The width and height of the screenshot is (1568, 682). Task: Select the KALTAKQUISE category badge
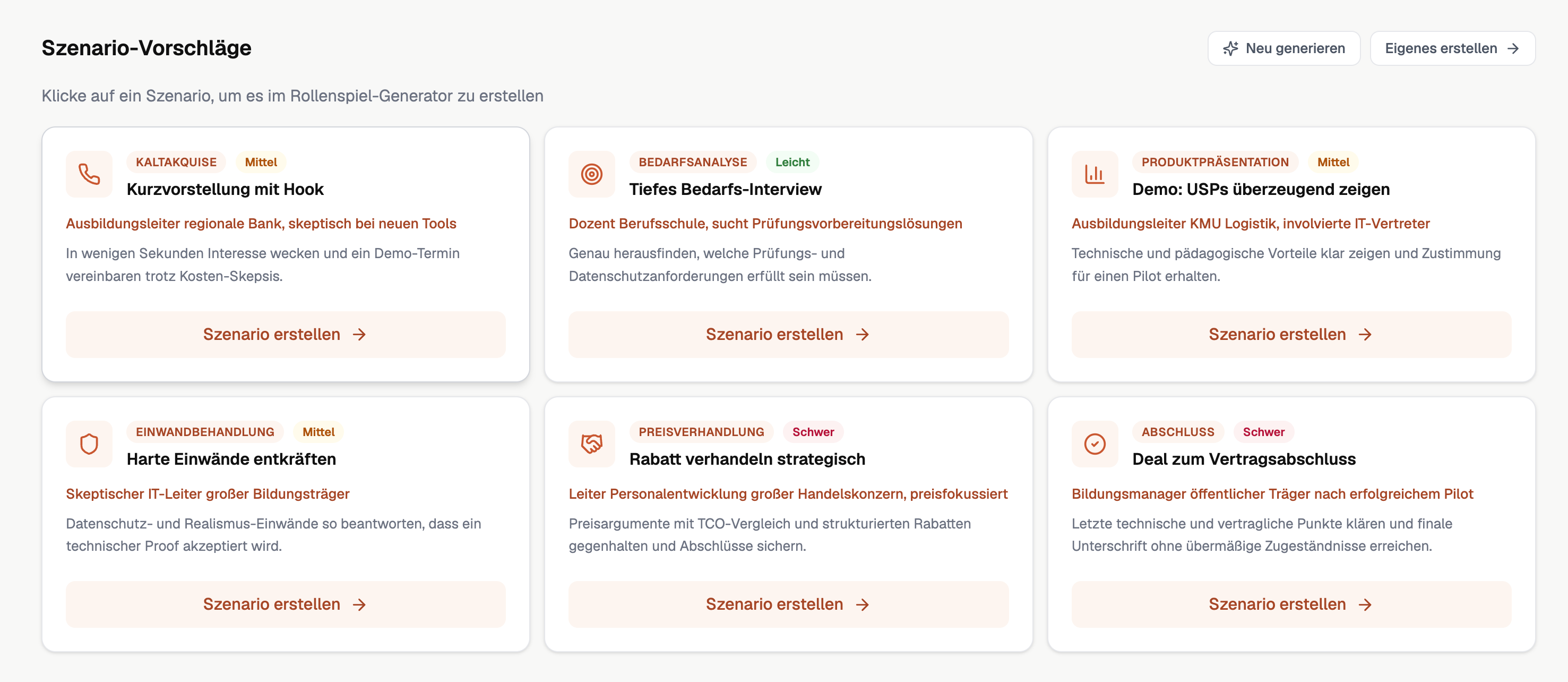(175, 162)
